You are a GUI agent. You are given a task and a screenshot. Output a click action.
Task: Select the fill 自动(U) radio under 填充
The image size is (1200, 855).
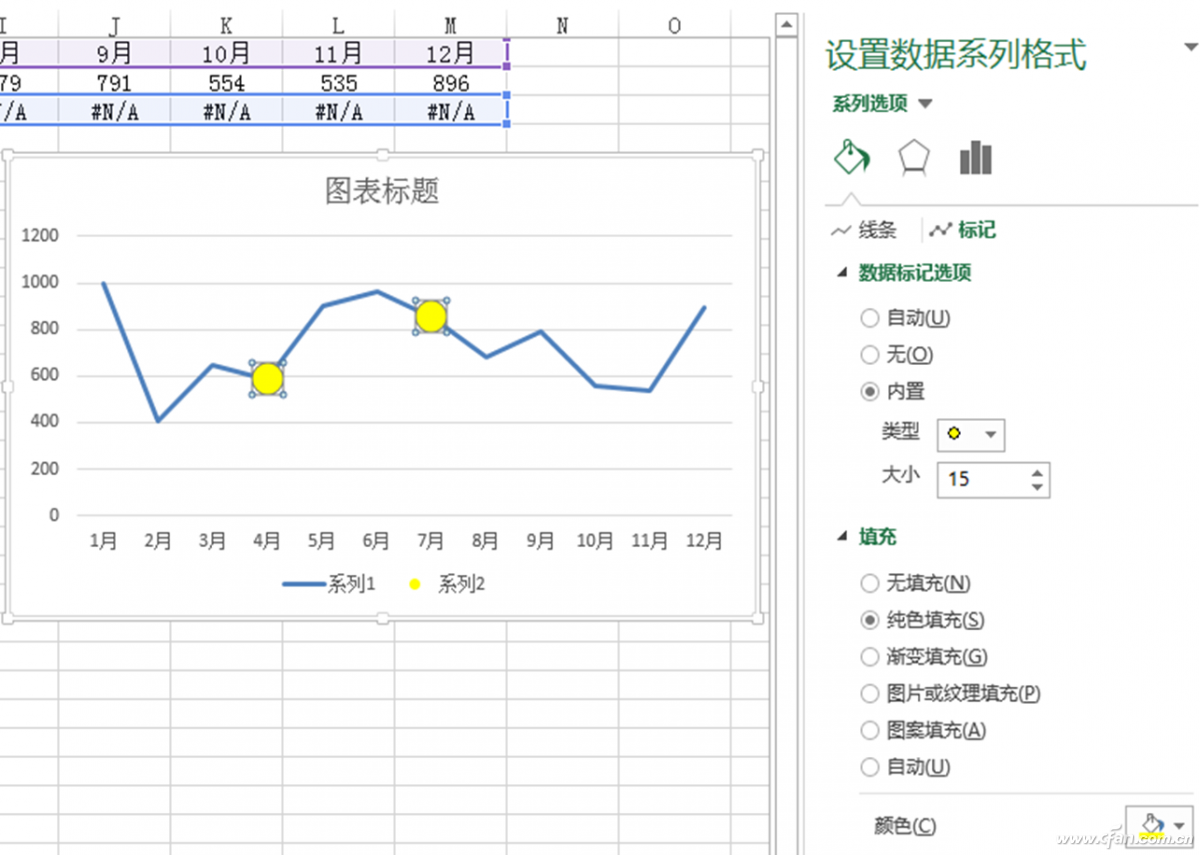point(870,768)
